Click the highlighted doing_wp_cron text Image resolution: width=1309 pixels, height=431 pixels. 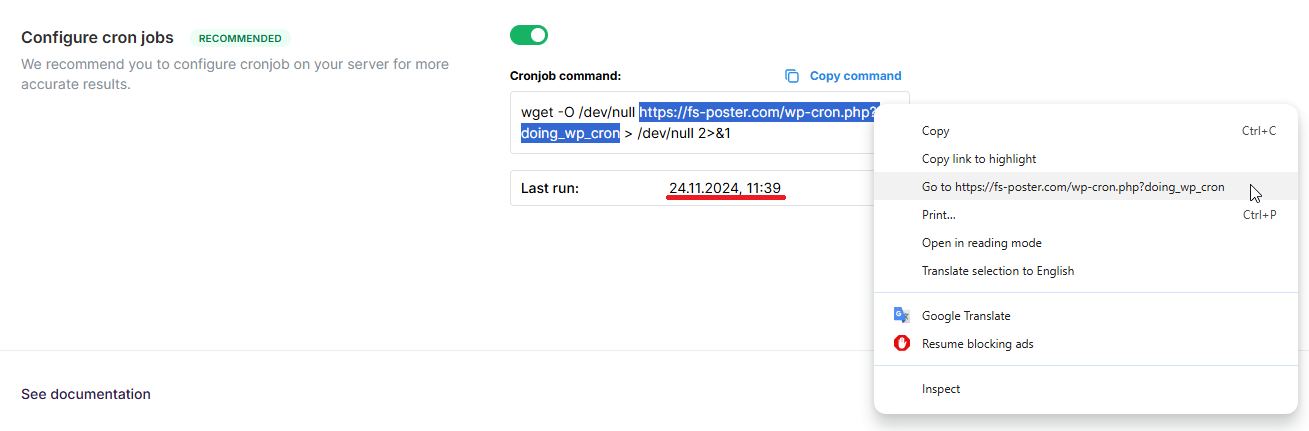(x=570, y=133)
